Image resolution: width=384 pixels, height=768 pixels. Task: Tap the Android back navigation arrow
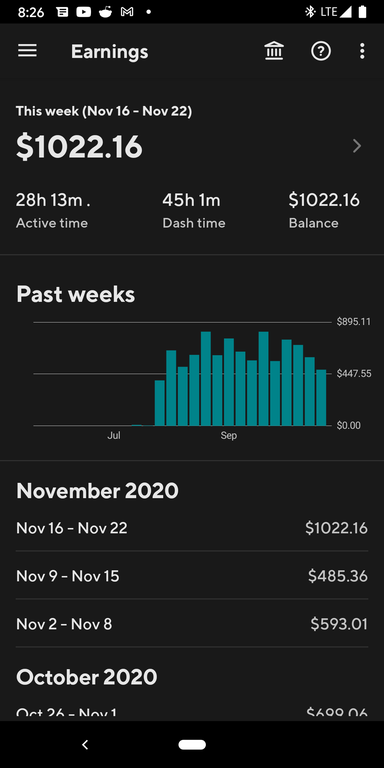point(85,744)
